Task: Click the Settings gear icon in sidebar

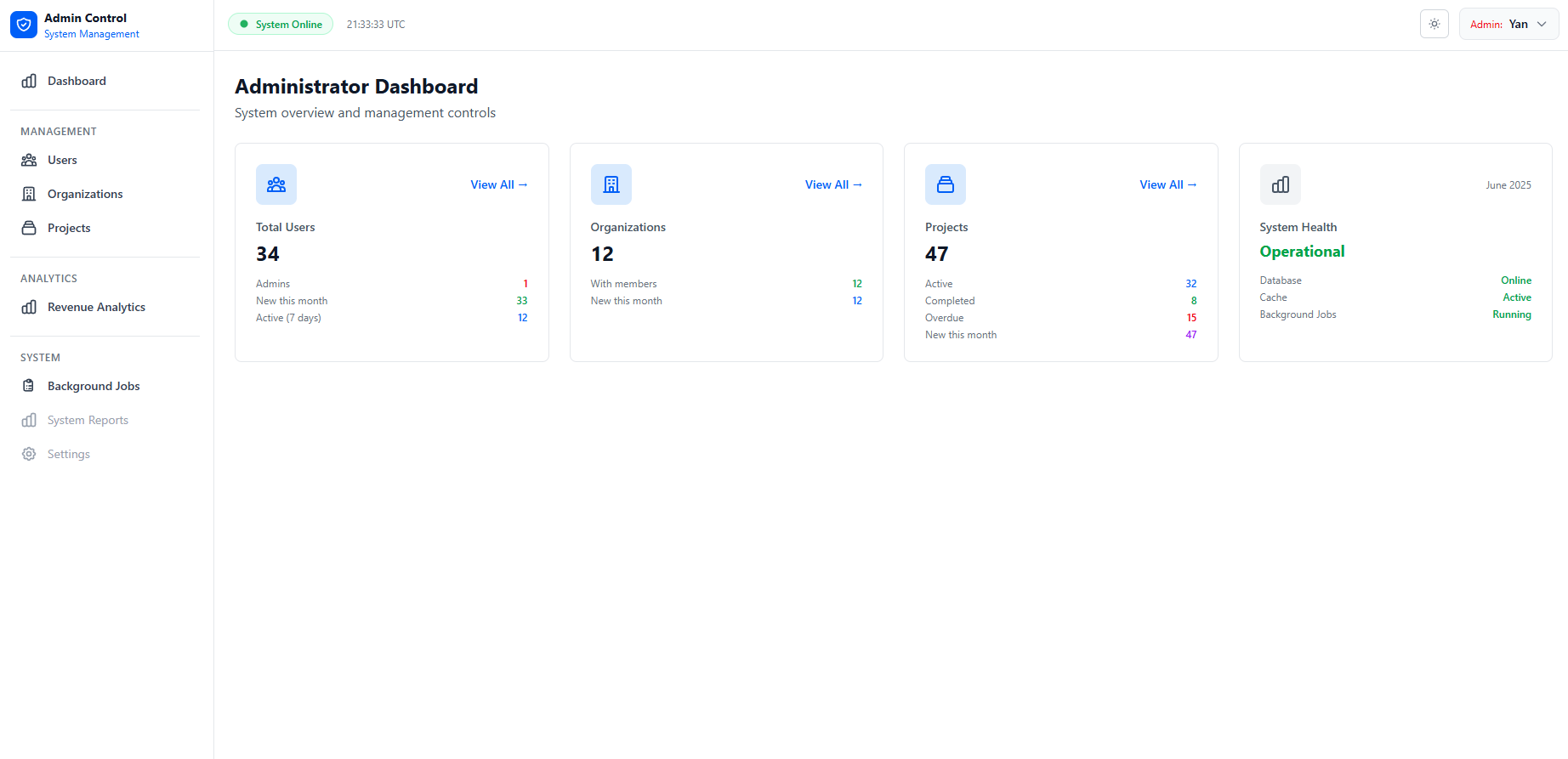Action: (29, 454)
